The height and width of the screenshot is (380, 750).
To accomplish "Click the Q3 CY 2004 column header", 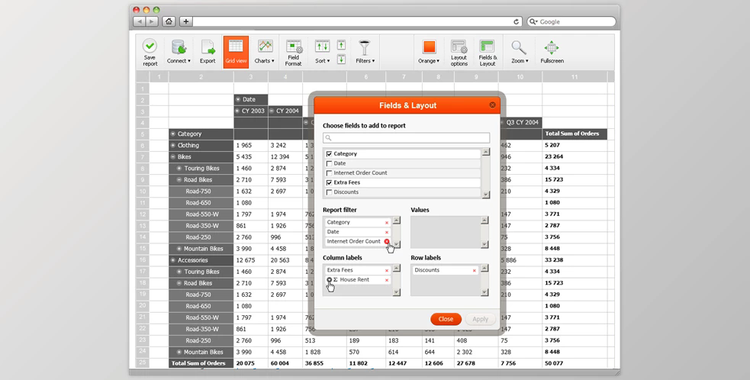I will pyautogui.click(x=521, y=123).
